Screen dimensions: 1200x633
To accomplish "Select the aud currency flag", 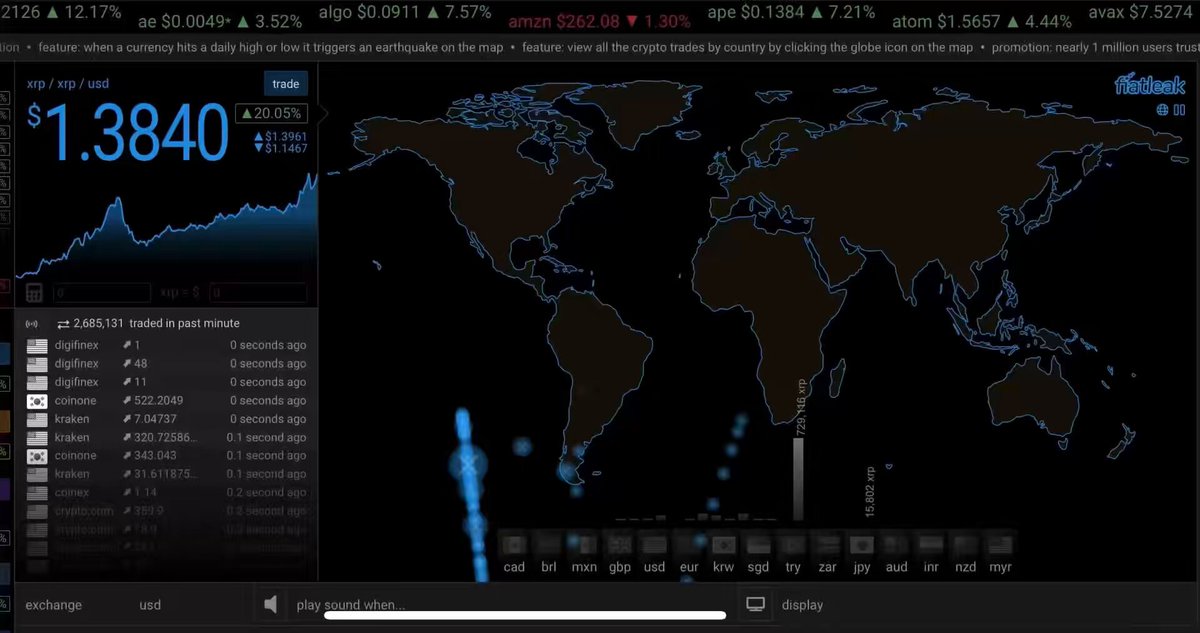I will (897, 546).
